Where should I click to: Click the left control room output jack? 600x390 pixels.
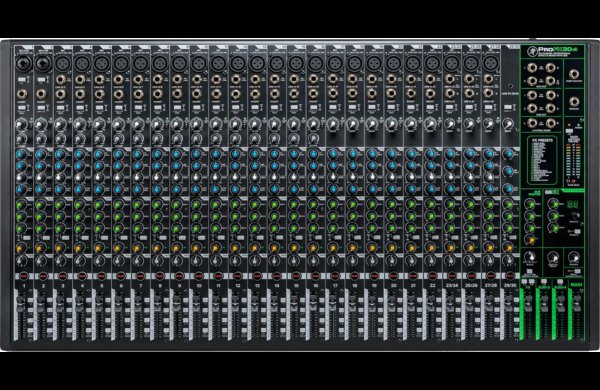point(532,123)
